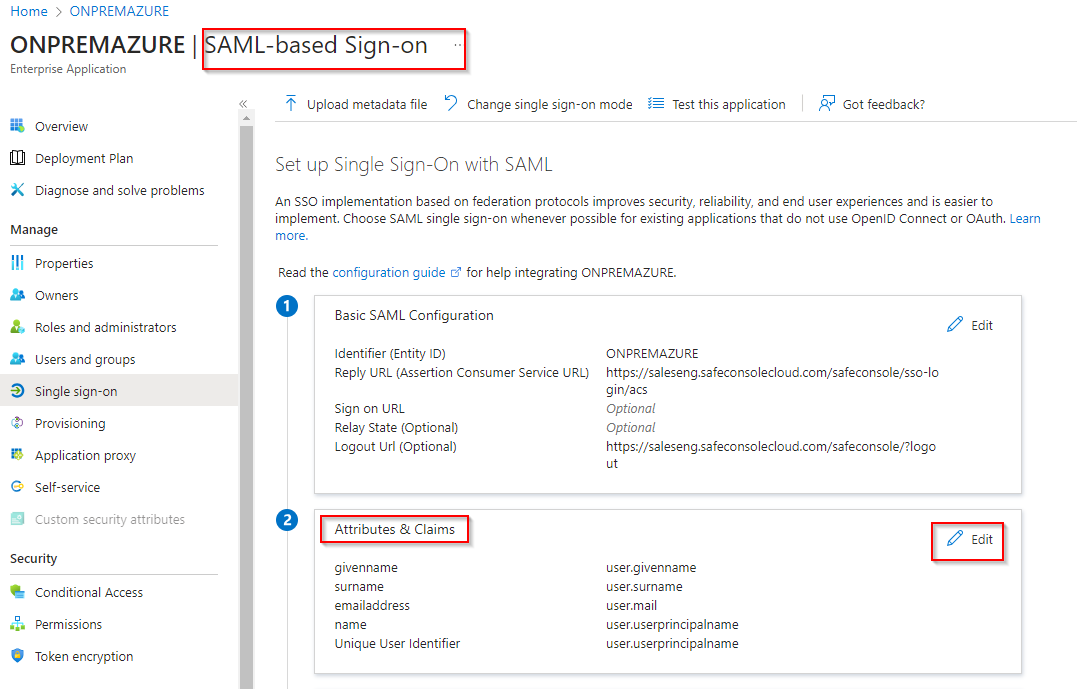Click the Users and groups icon
Viewport: 1077px width, 689px height.
pyautogui.click(x=17, y=359)
